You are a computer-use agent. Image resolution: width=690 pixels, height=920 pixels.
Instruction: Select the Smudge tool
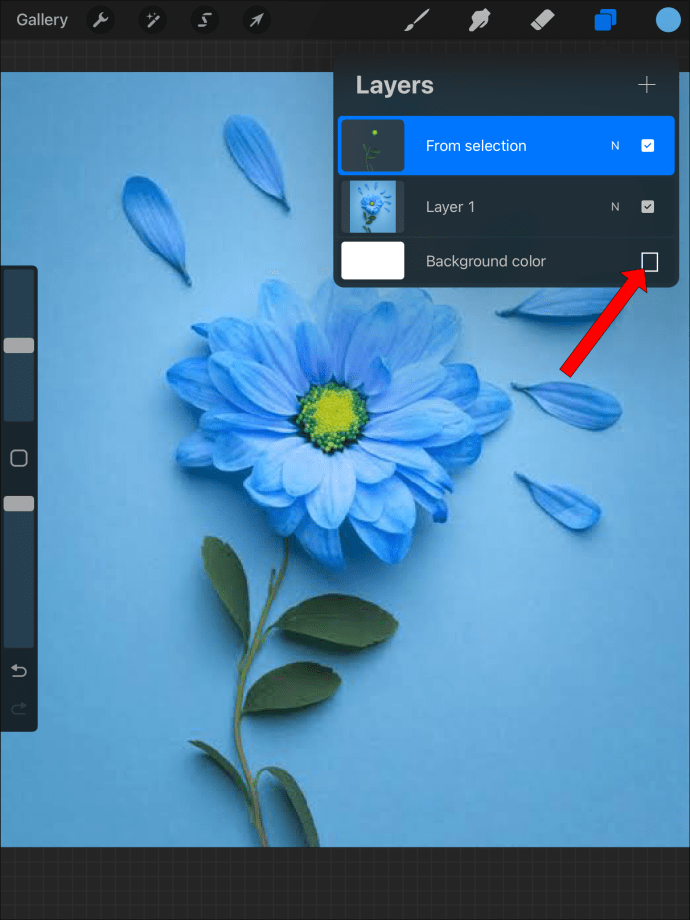pos(479,21)
